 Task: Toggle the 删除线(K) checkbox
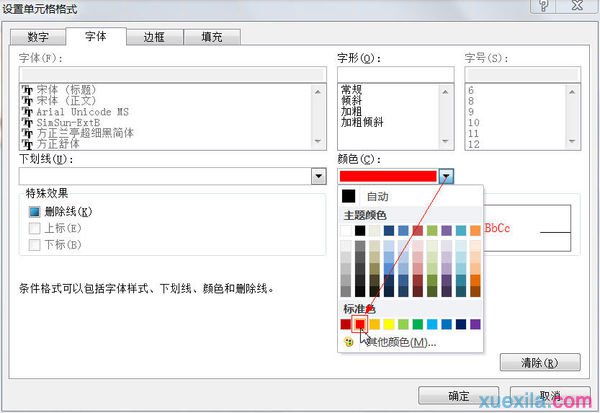(34, 212)
